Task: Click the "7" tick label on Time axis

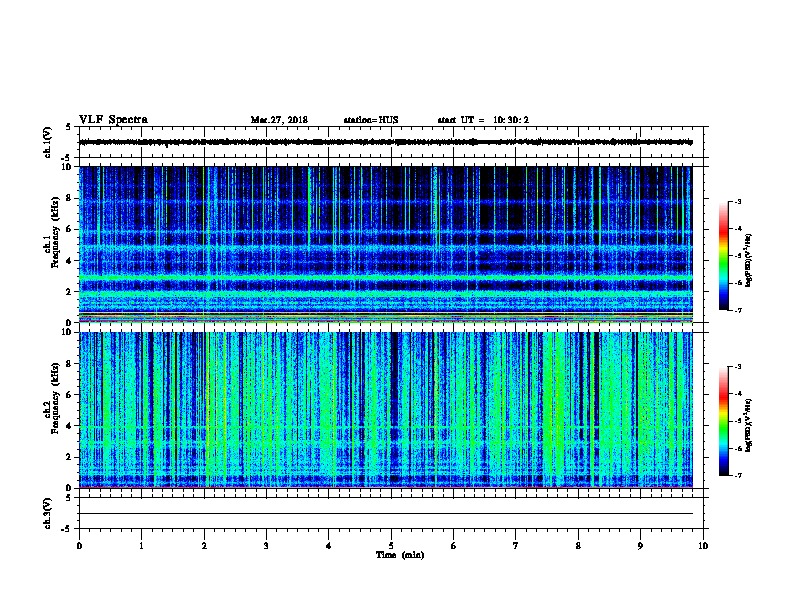Action: pos(516,546)
